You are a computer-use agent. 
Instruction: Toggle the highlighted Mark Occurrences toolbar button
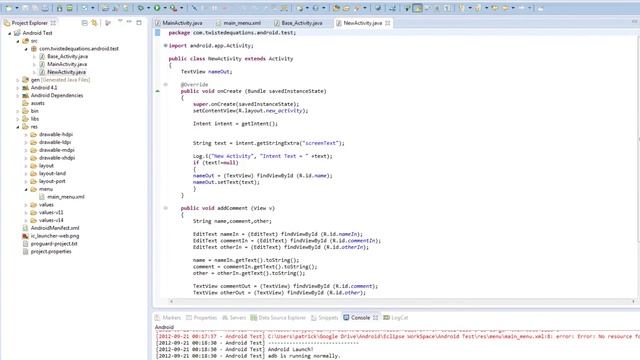[417, 8]
